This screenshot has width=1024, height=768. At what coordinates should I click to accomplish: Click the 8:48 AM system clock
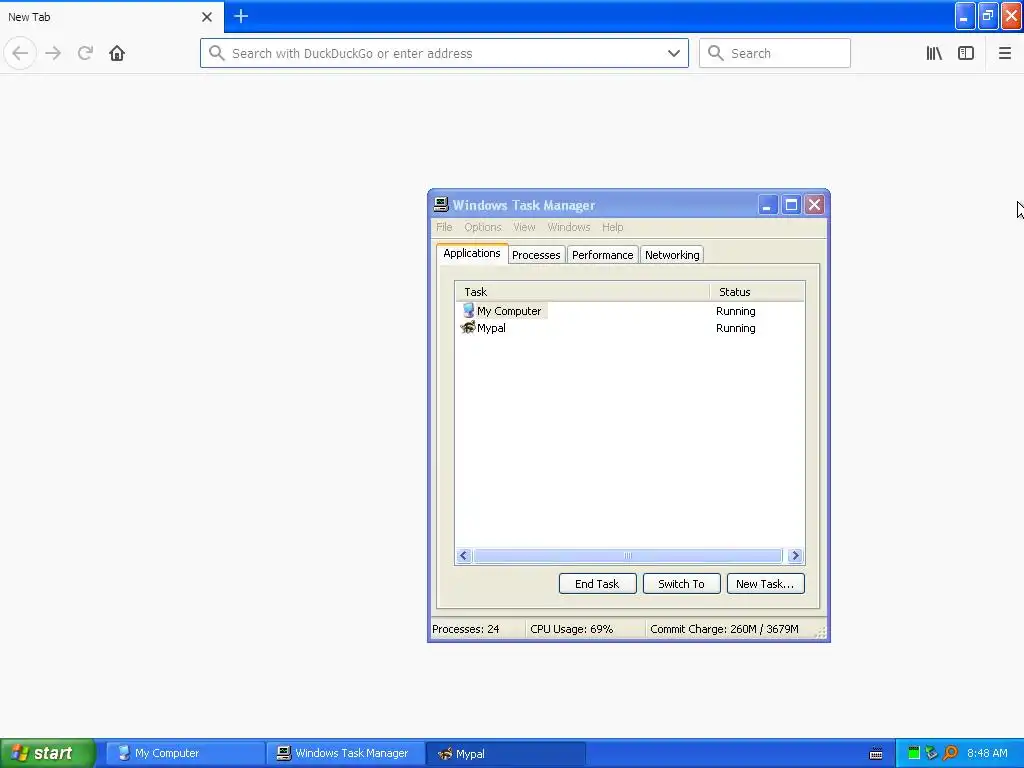[x=987, y=753]
